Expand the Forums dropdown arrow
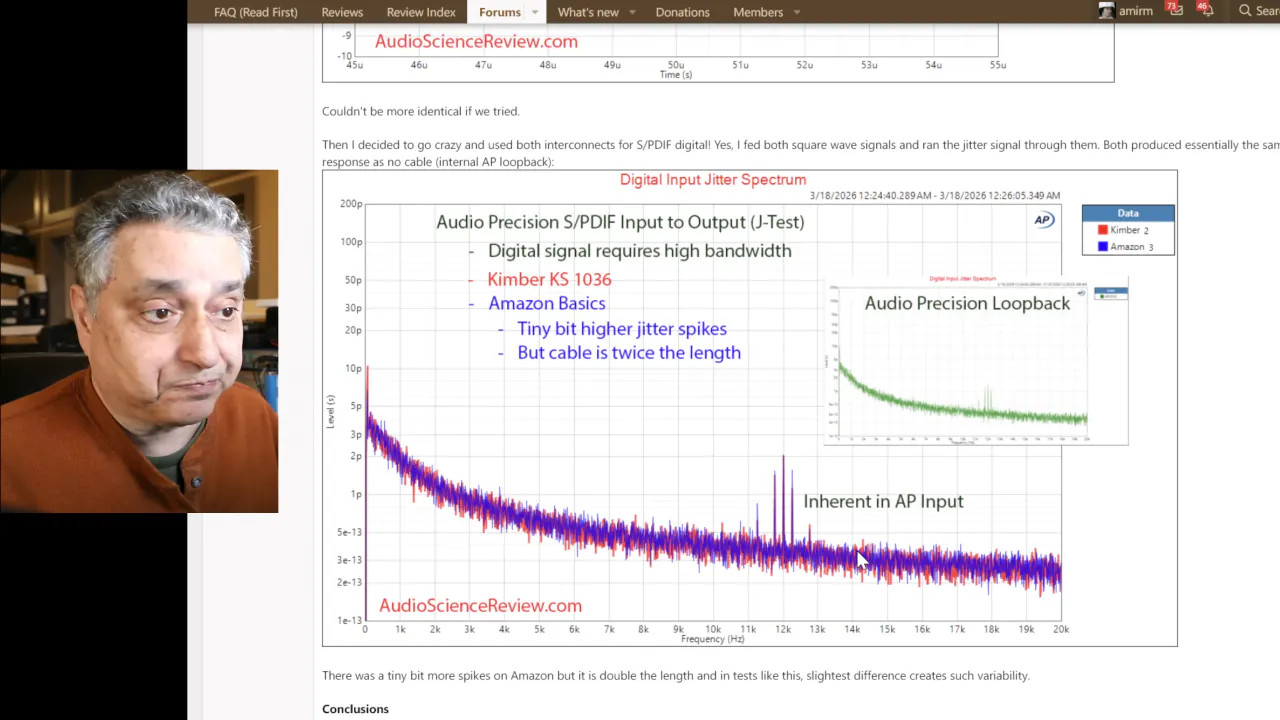This screenshot has height=720, width=1280. point(535,12)
